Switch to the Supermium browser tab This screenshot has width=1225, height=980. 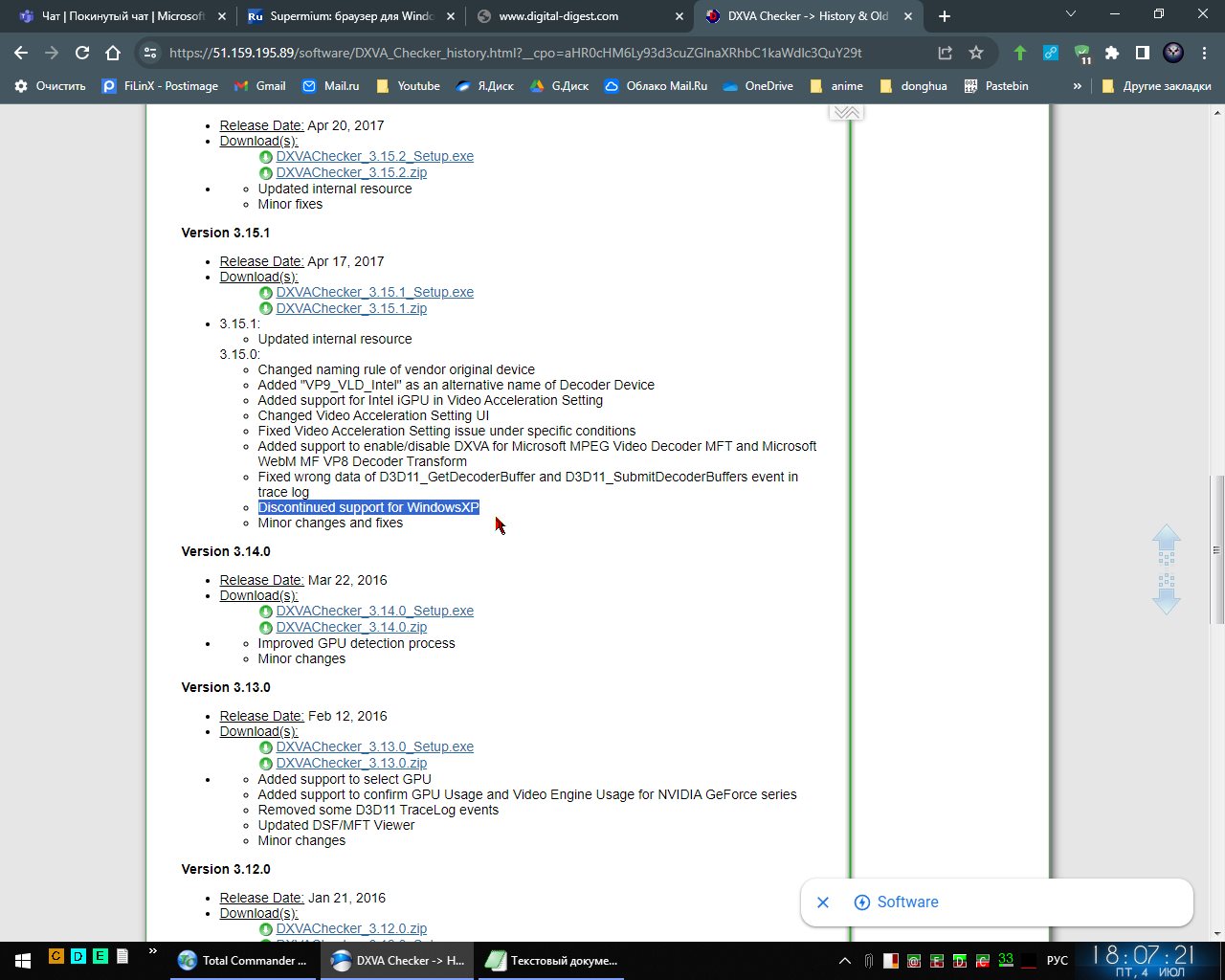point(349,16)
